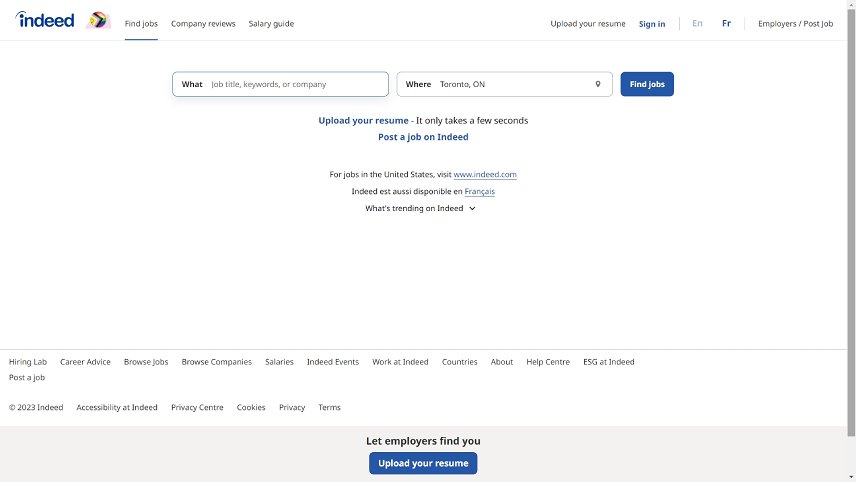Select En language option

(x=697, y=23)
